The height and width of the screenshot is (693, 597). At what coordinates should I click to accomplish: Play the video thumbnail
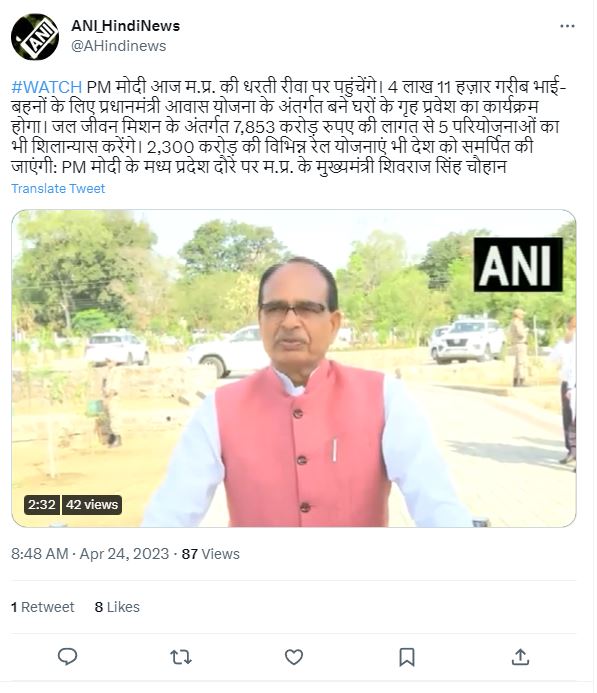293,368
